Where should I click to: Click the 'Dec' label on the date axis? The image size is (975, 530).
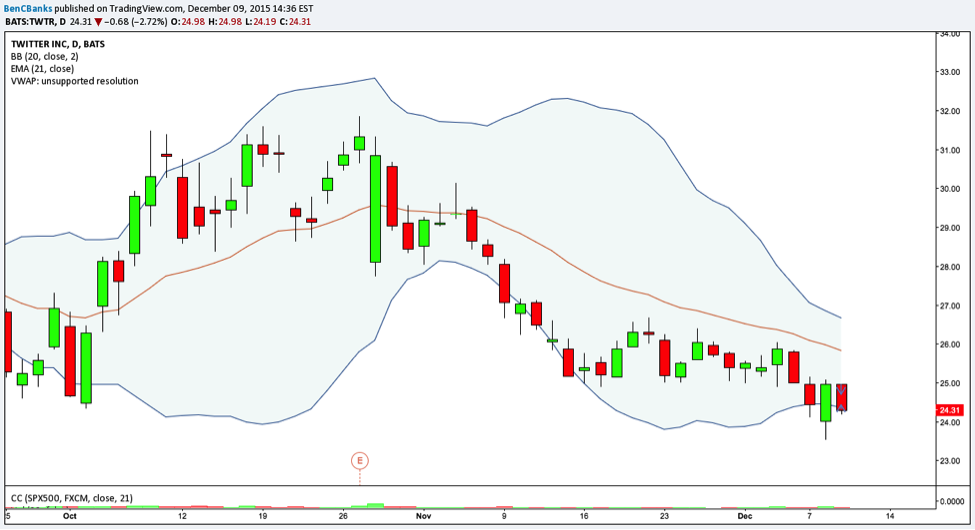(744, 516)
